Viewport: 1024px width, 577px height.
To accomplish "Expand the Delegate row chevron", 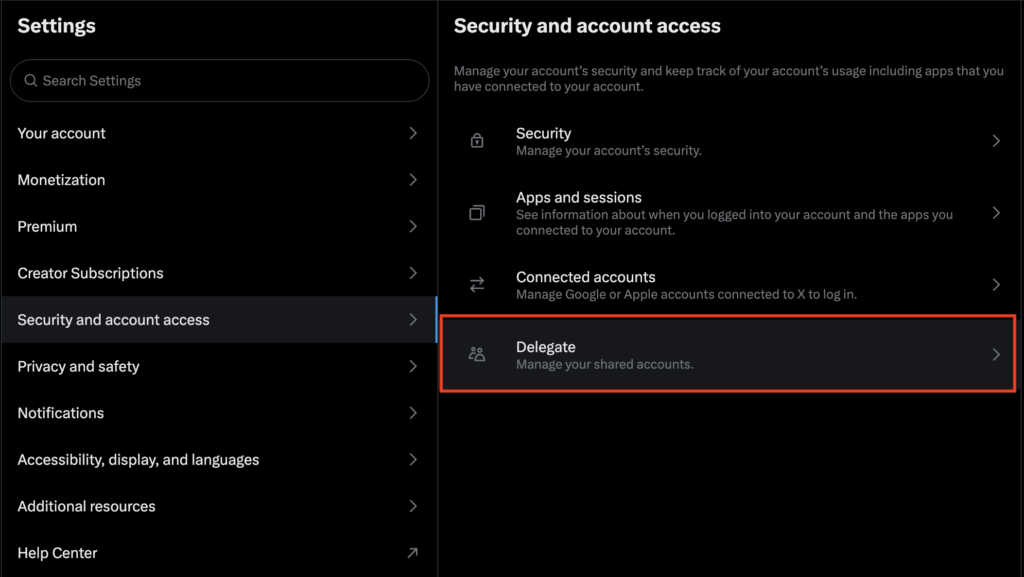I will (996, 354).
